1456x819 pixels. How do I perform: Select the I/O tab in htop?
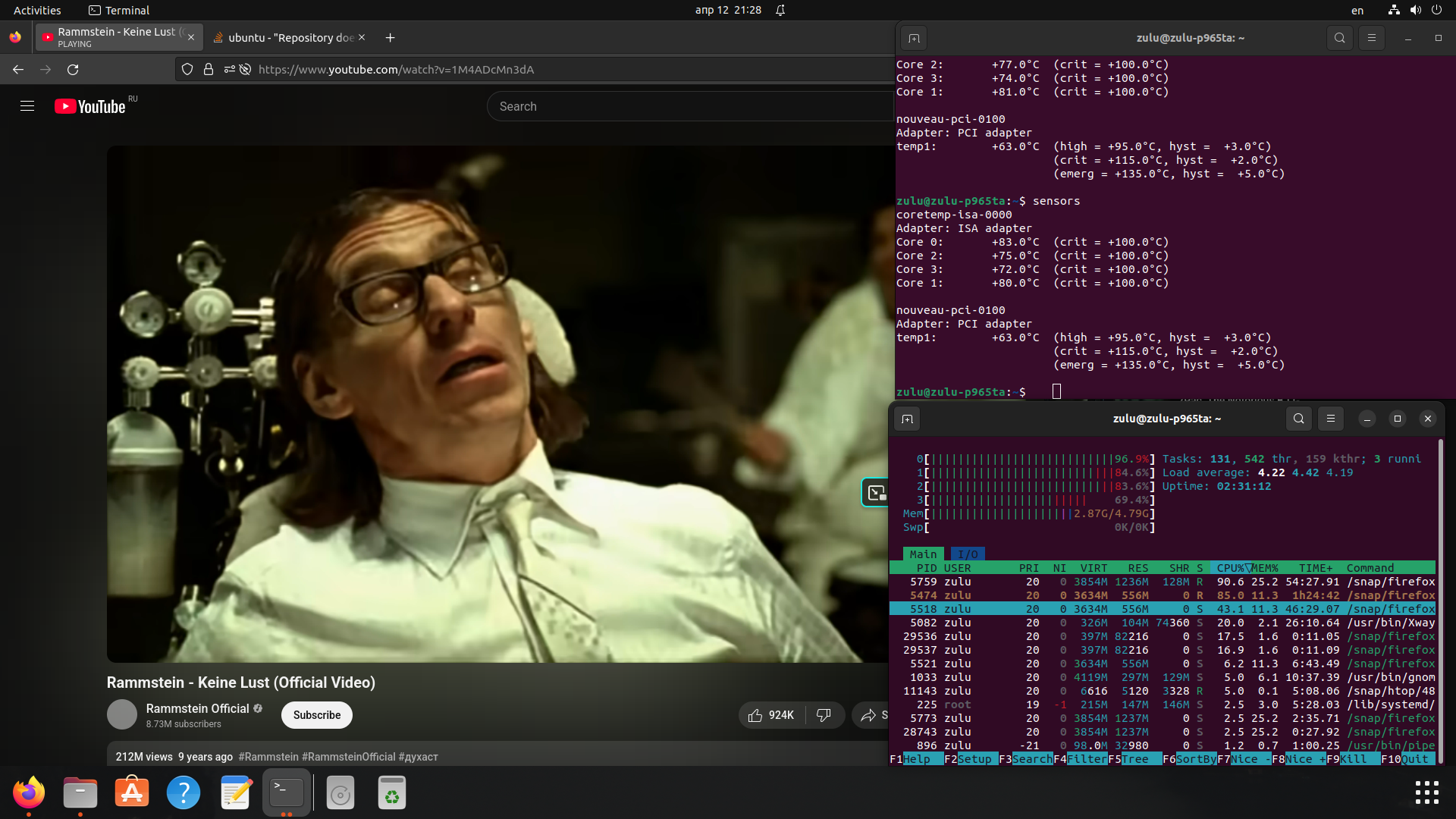tap(967, 554)
